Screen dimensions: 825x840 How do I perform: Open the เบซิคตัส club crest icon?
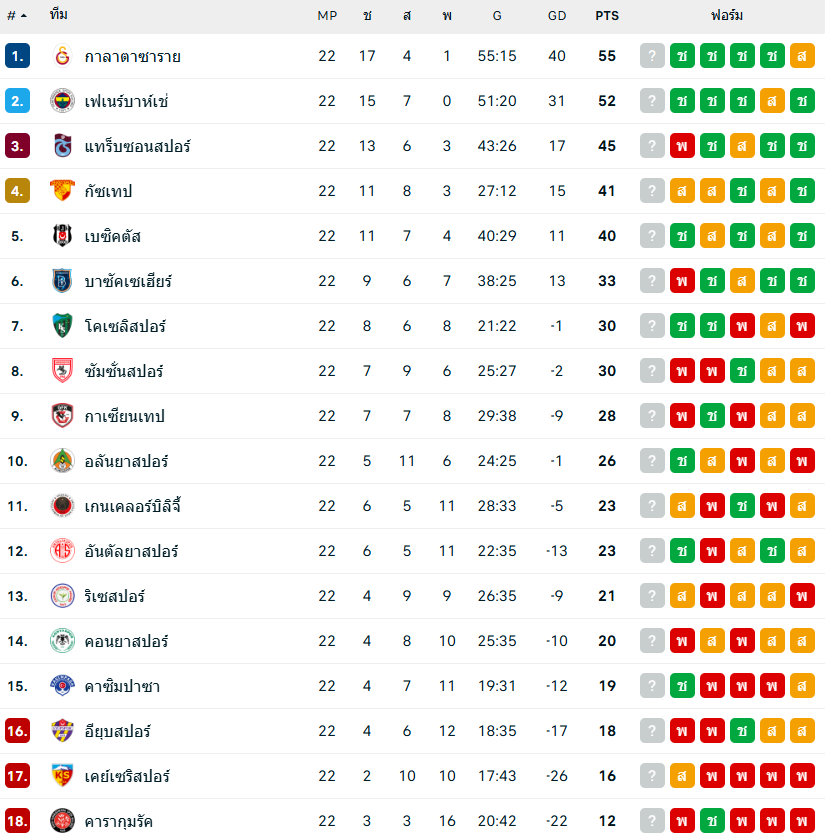coord(62,236)
